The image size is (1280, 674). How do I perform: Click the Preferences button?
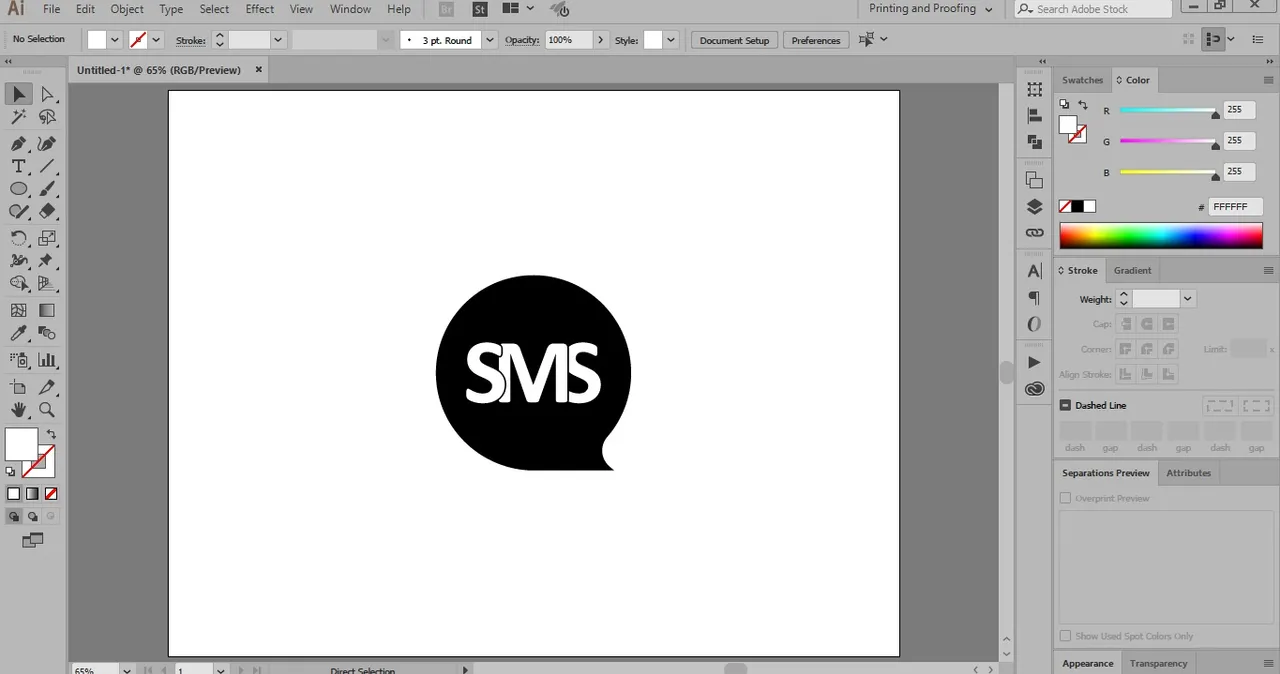click(816, 40)
